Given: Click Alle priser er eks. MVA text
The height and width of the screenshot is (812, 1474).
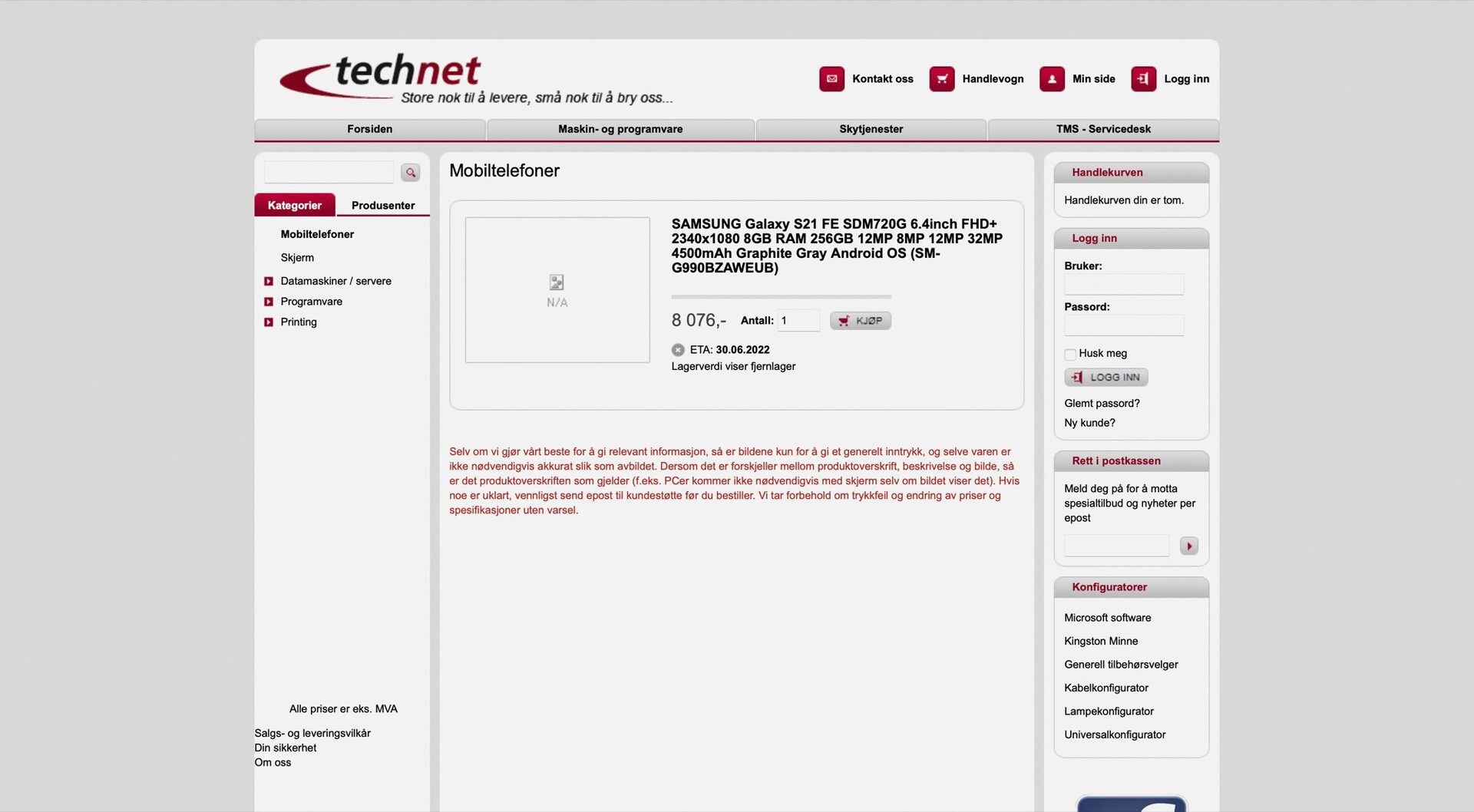Looking at the screenshot, I should point(343,709).
